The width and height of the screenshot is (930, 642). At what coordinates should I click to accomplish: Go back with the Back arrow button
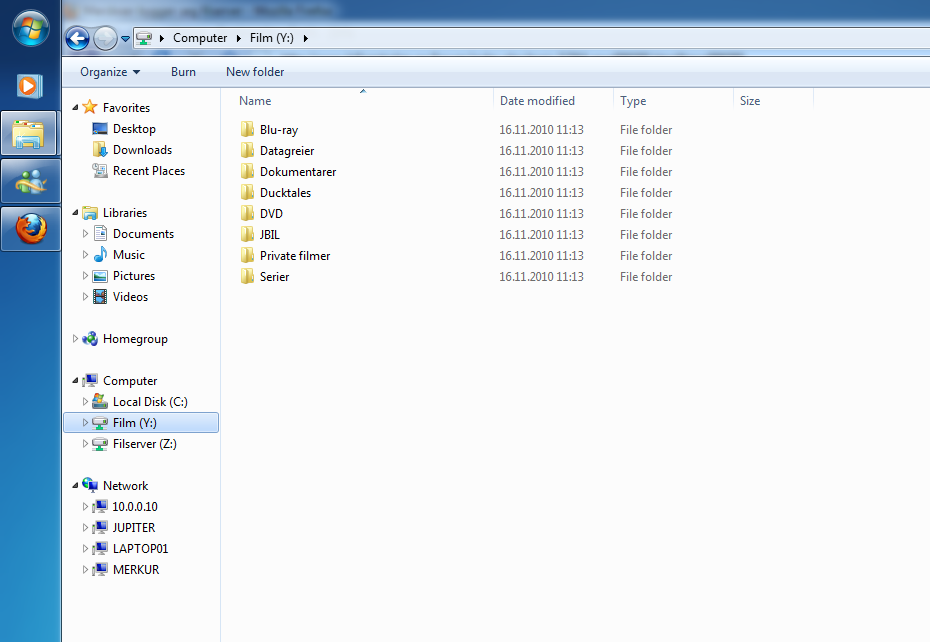click(77, 39)
